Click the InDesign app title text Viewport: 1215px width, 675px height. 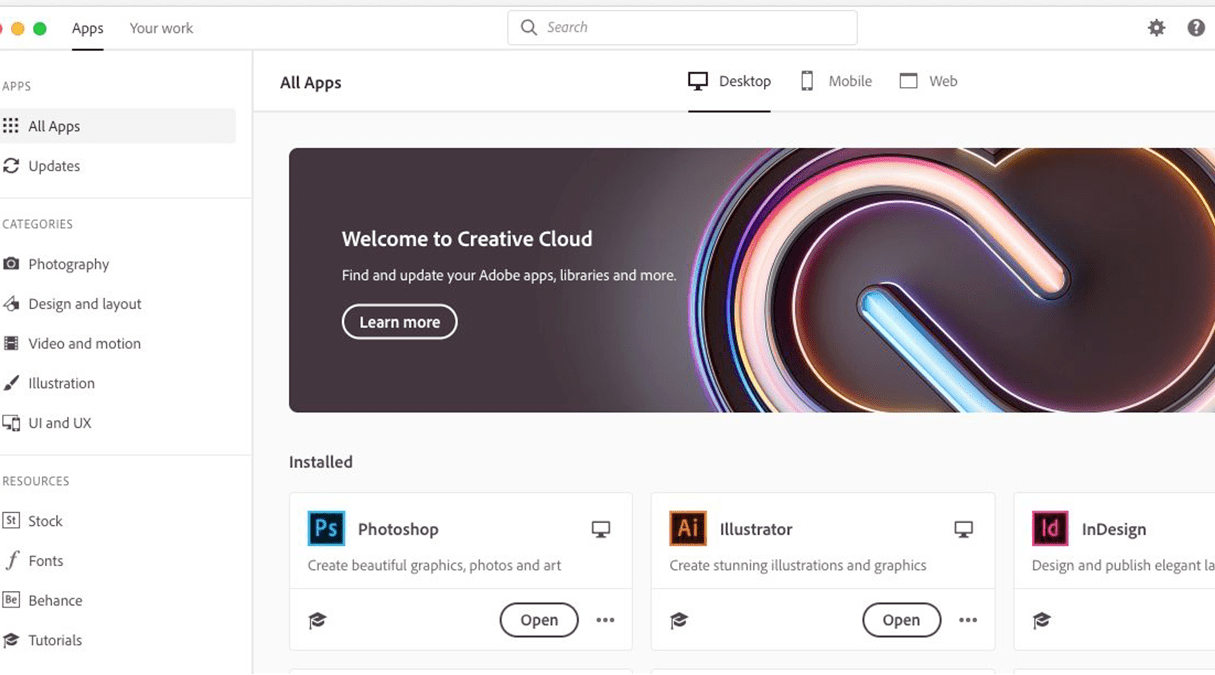coord(1114,529)
